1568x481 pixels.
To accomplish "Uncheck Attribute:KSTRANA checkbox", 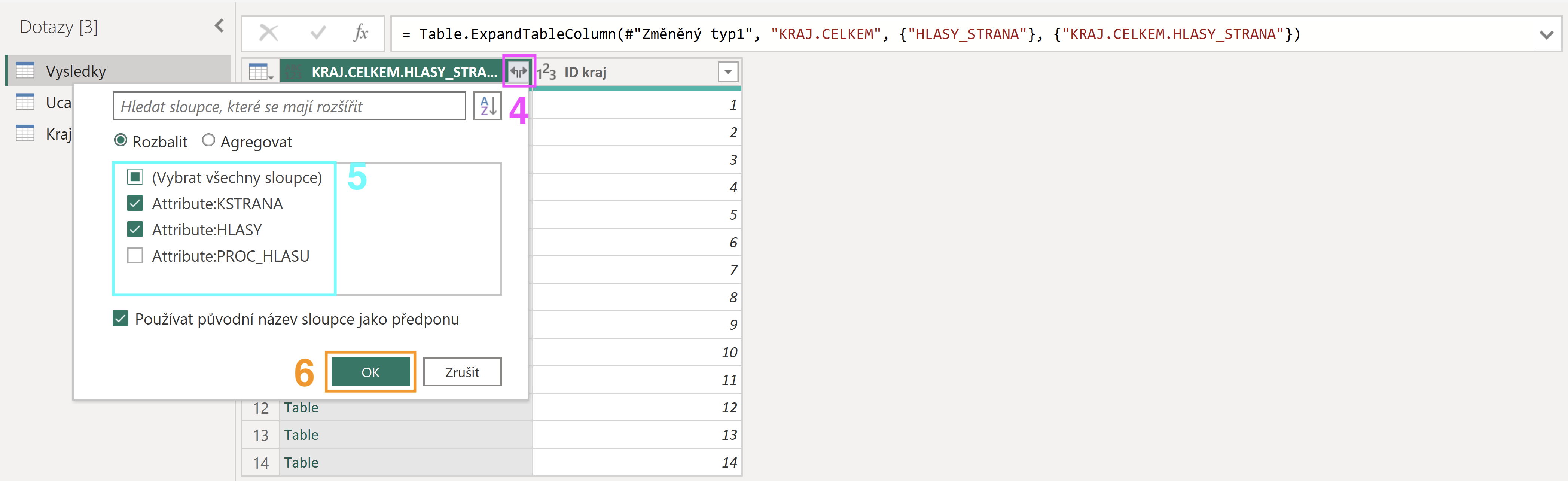I will pyautogui.click(x=134, y=203).
